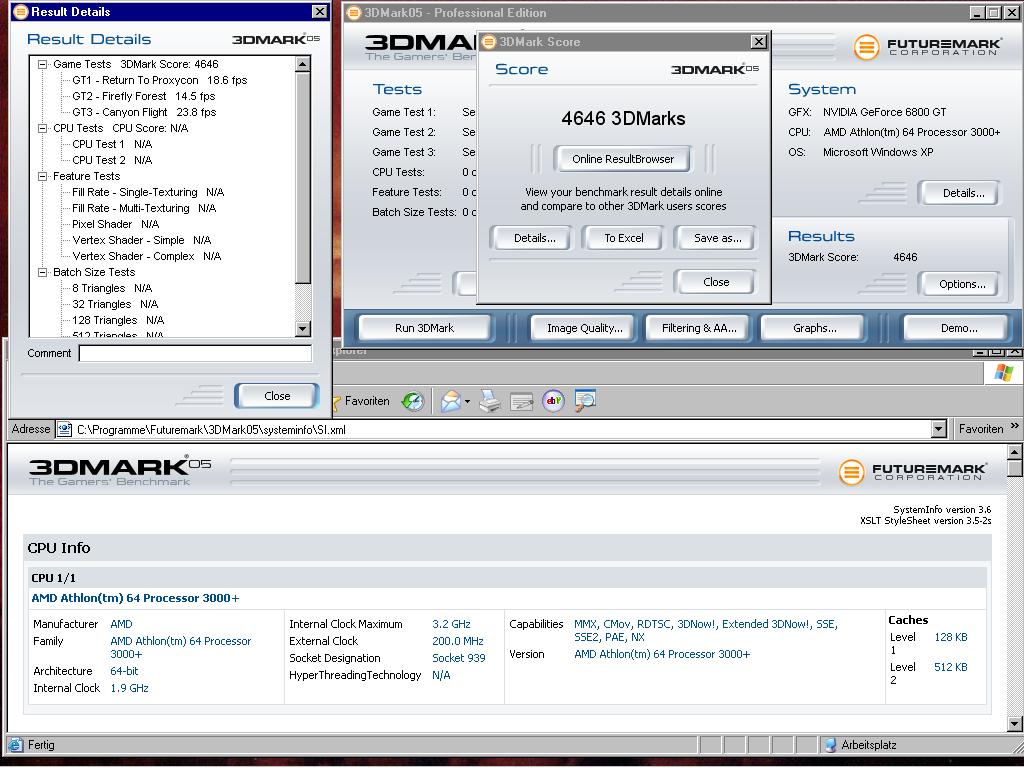Click Run 3DMark button

[424, 328]
